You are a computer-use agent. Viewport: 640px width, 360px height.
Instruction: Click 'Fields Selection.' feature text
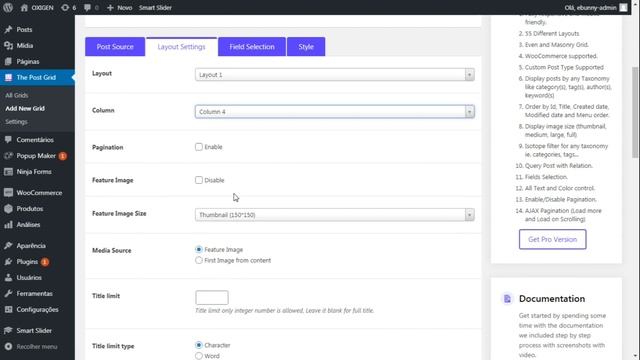[546, 177]
